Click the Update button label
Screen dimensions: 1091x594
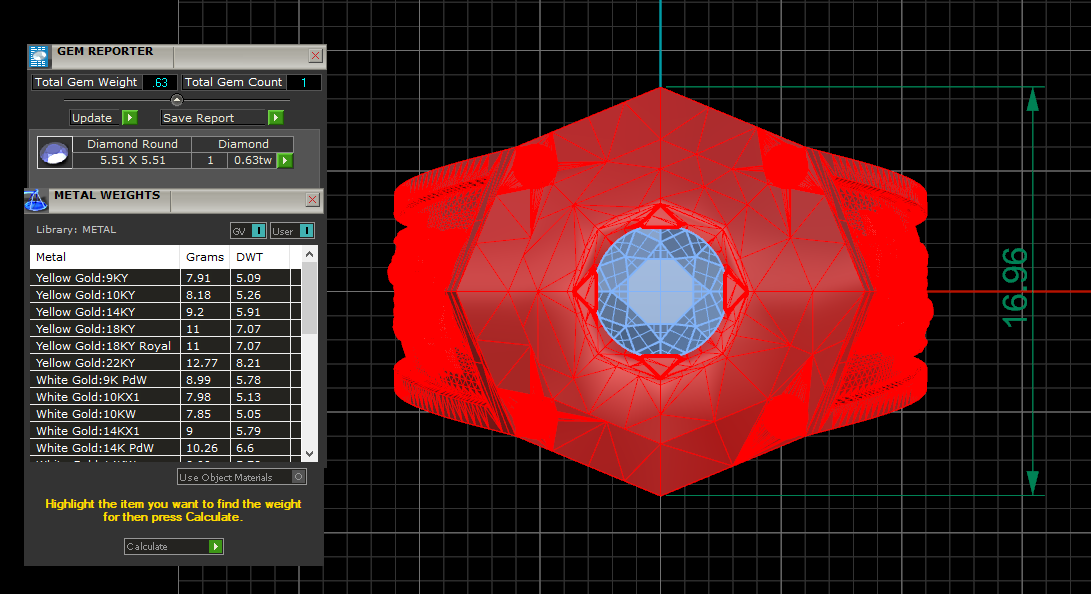coord(92,118)
